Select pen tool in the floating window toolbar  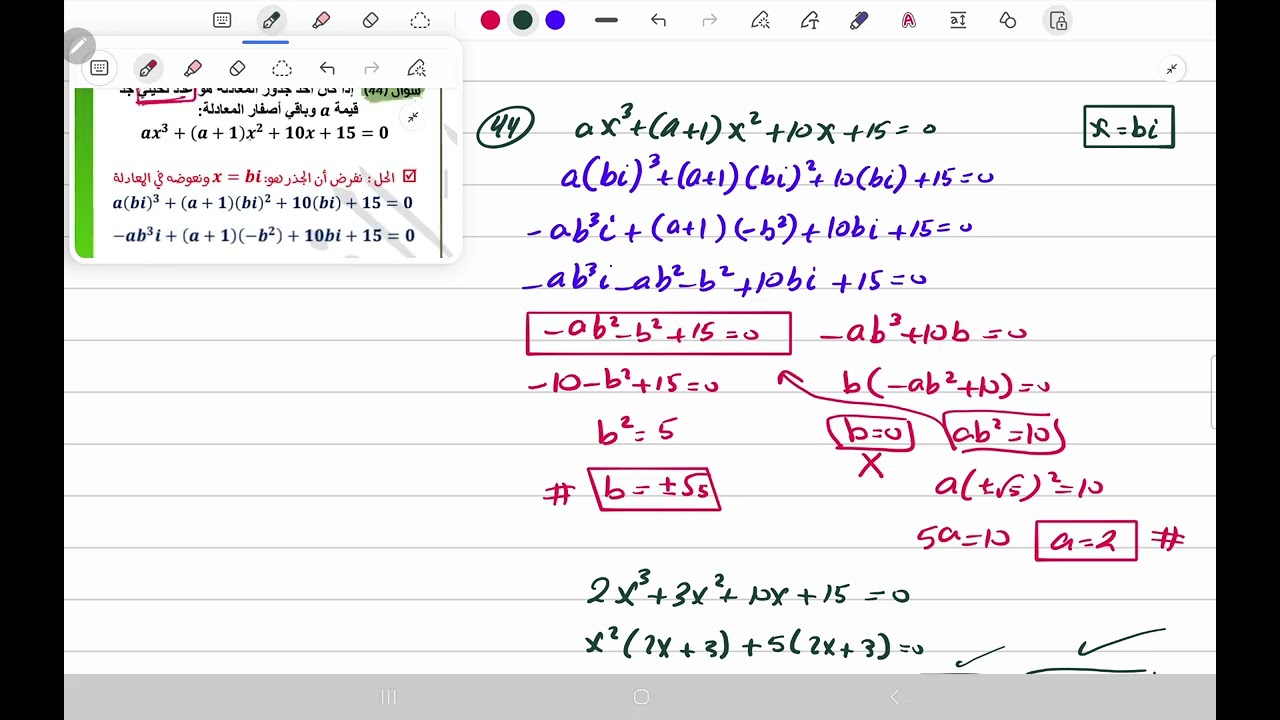148,68
